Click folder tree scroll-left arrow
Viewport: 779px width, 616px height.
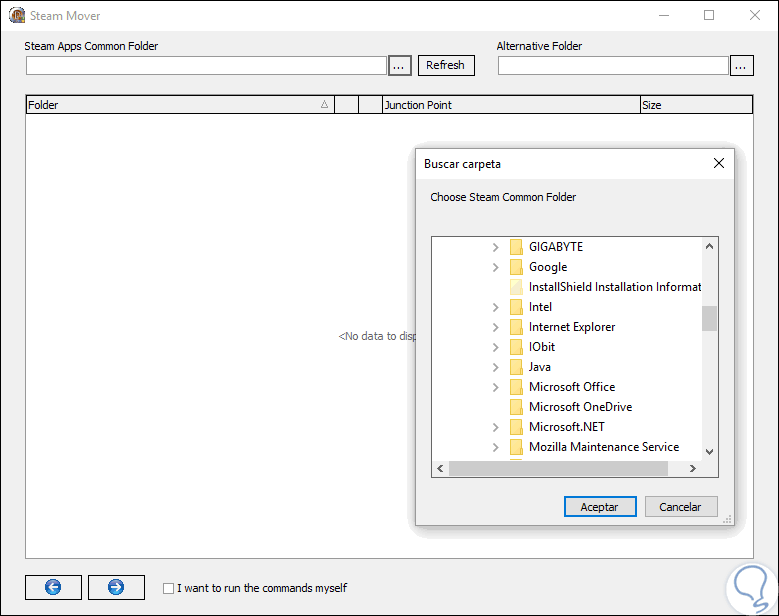point(440,468)
